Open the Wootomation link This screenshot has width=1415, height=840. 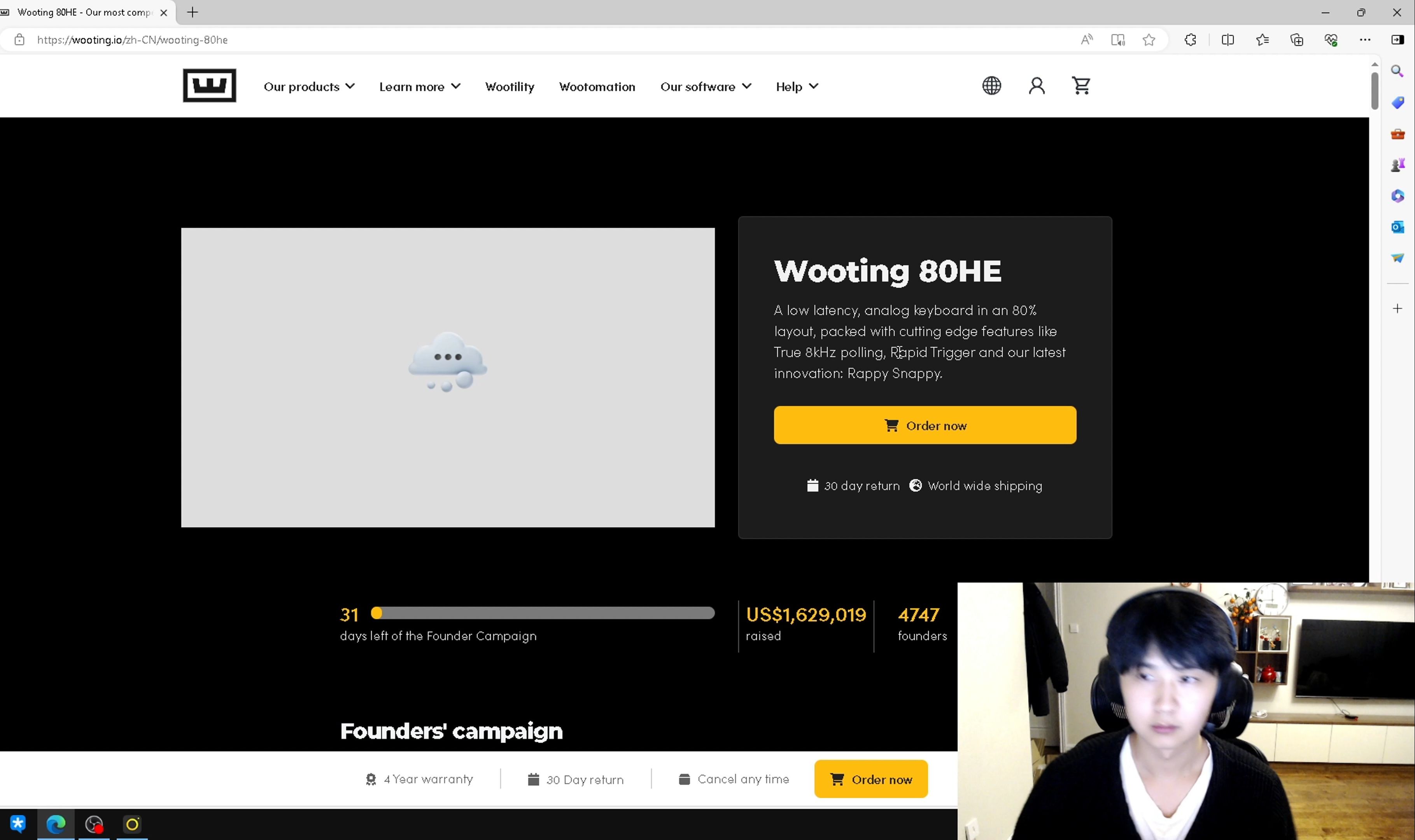(597, 87)
